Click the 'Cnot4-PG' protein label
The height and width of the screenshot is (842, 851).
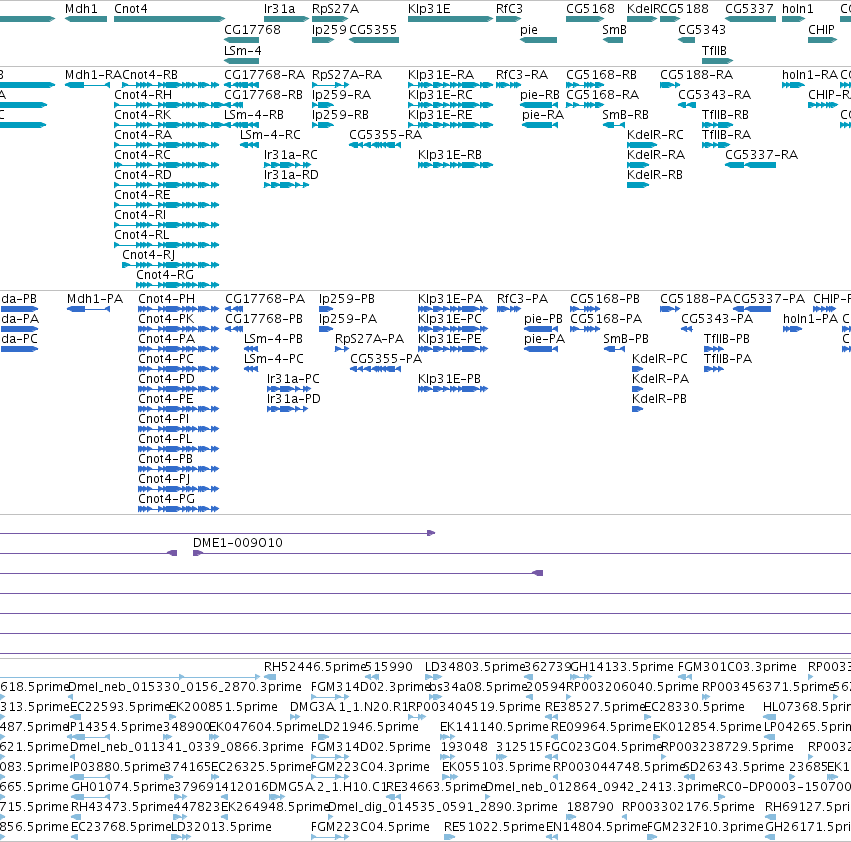tap(167, 499)
